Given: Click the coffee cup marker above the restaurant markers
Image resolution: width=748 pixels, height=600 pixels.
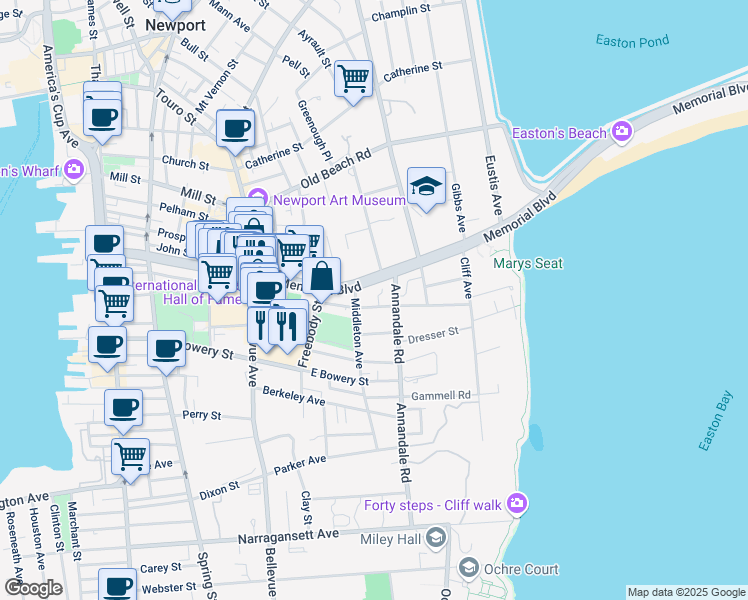Looking at the screenshot, I should pyautogui.click(x=267, y=290).
